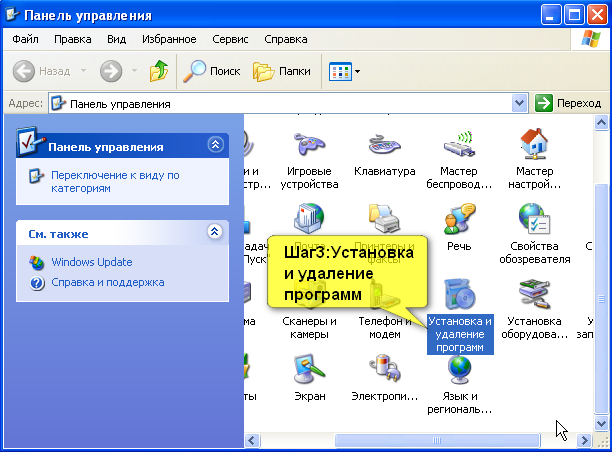Click the vertical scrollbar down arrow
The image size is (612, 452).
tap(601, 423)
